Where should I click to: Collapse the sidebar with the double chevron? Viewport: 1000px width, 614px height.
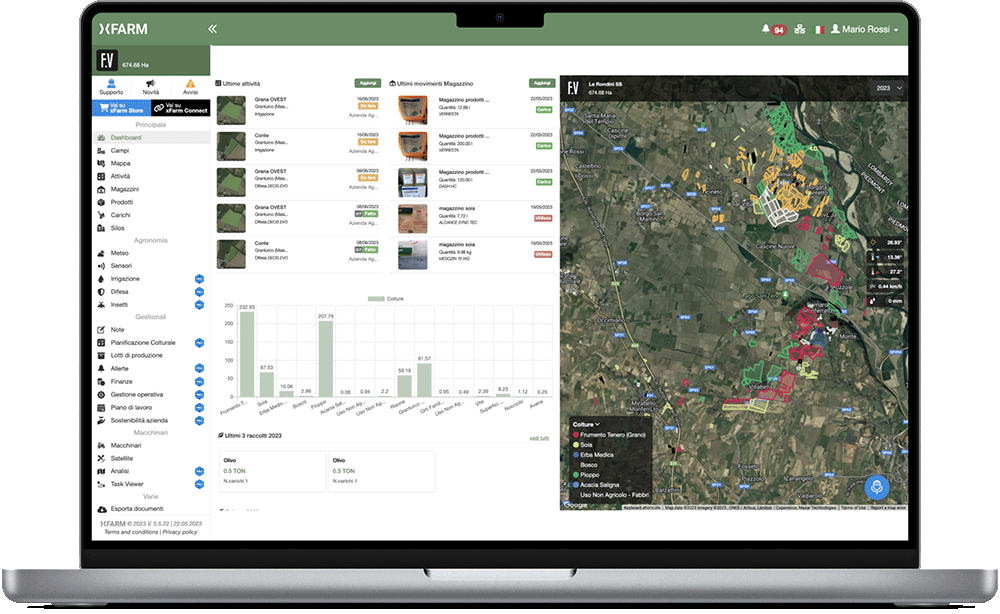211,29
